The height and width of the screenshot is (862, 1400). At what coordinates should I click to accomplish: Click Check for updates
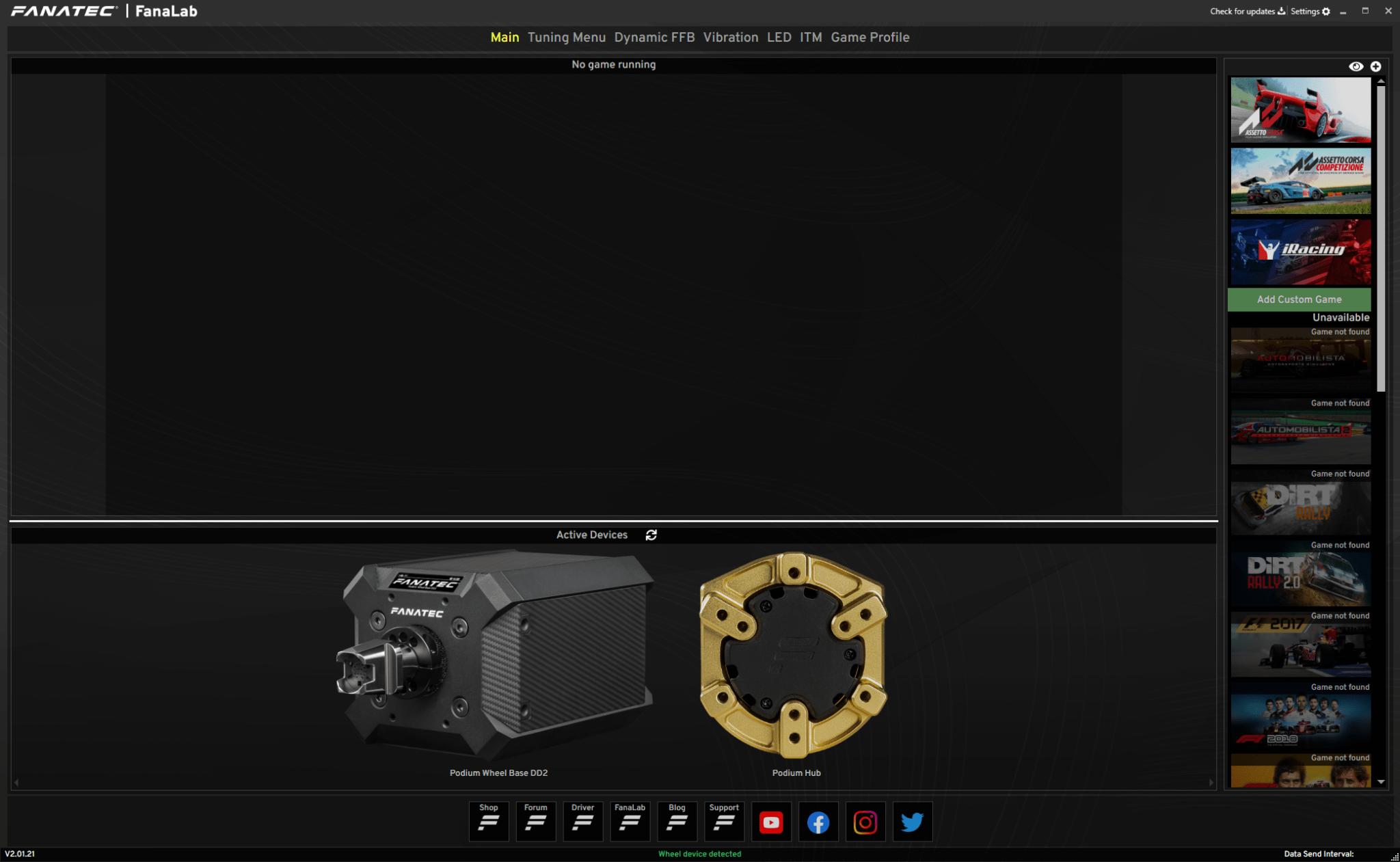pos(1243,11)
